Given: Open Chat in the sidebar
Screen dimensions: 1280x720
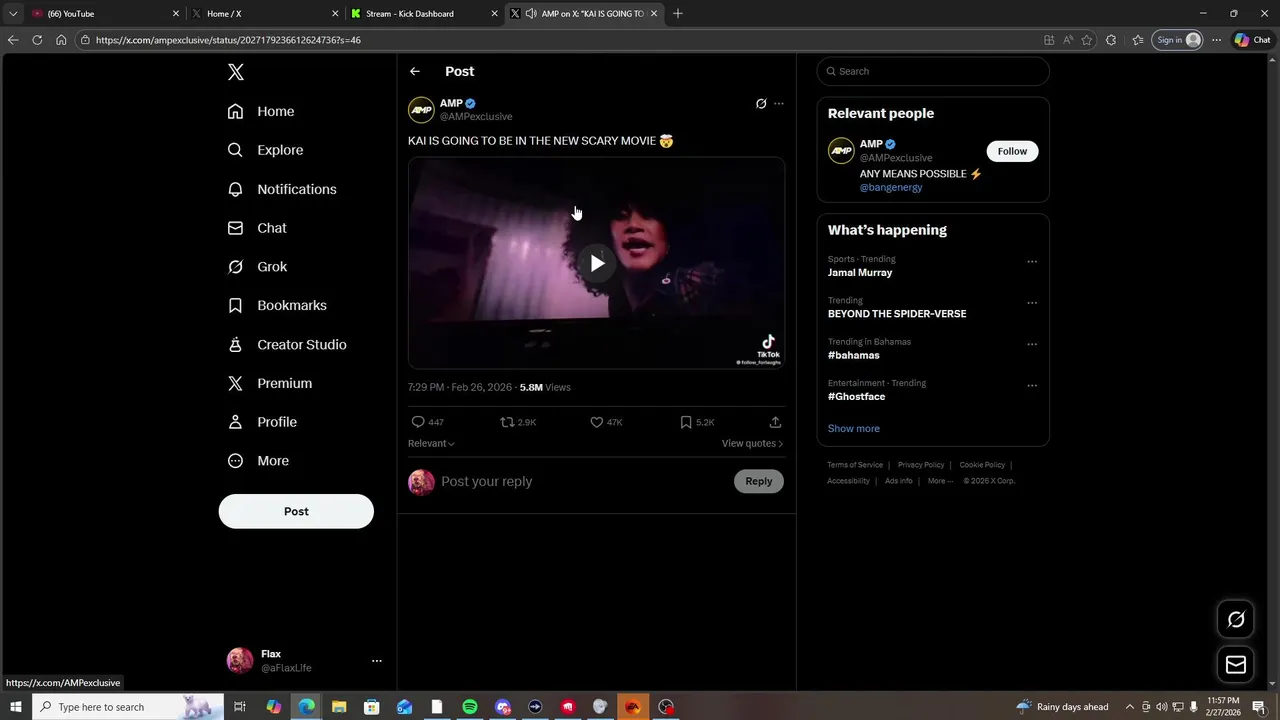Looking at the screenshot, I should click(257, 228).
